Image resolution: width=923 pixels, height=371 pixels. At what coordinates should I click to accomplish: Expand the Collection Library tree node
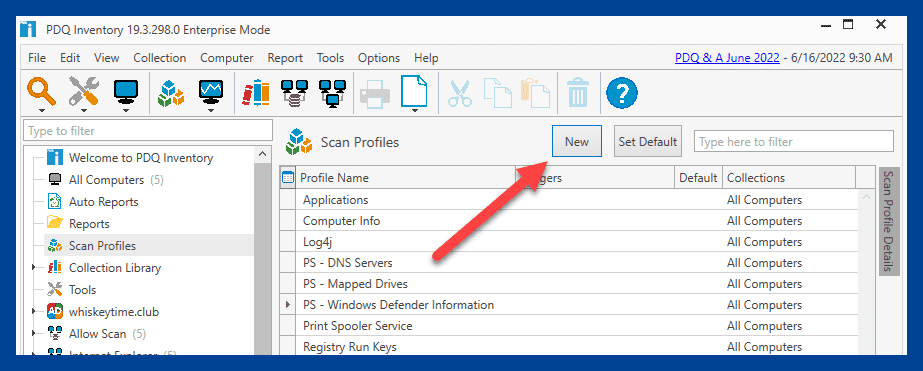click(x=34, y=268)
